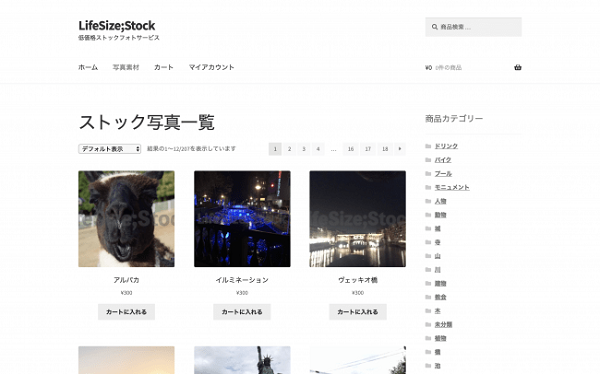The image size is (600, 374).
Task: Add アルパカ to cart
Action: [126, 312]
